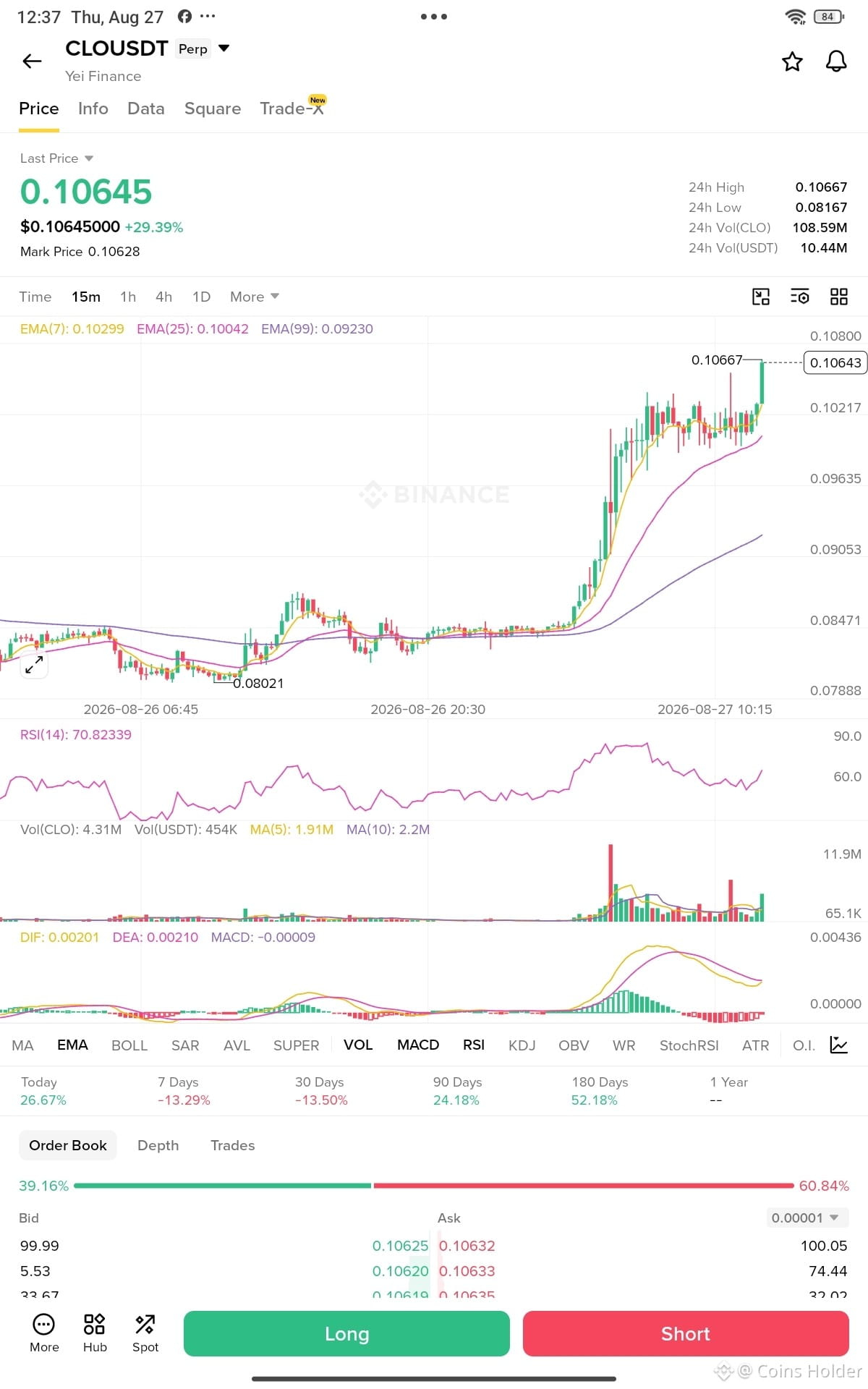Select the 4h chart interval
Viewport: 868px width, 1389px height.
click(164, 297)
